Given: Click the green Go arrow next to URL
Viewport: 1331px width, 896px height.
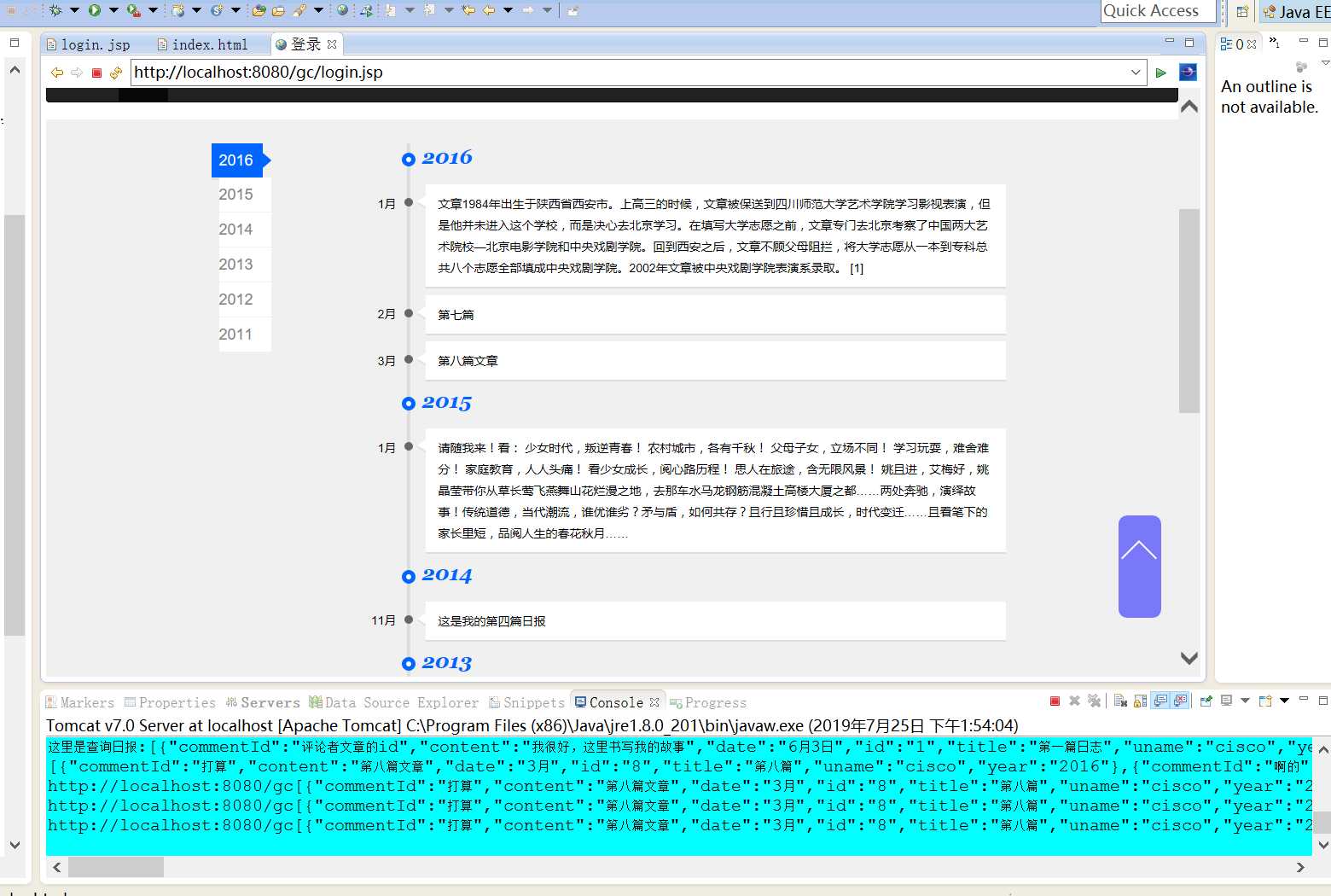Looking at the screenshot, I should point(1160,73).
